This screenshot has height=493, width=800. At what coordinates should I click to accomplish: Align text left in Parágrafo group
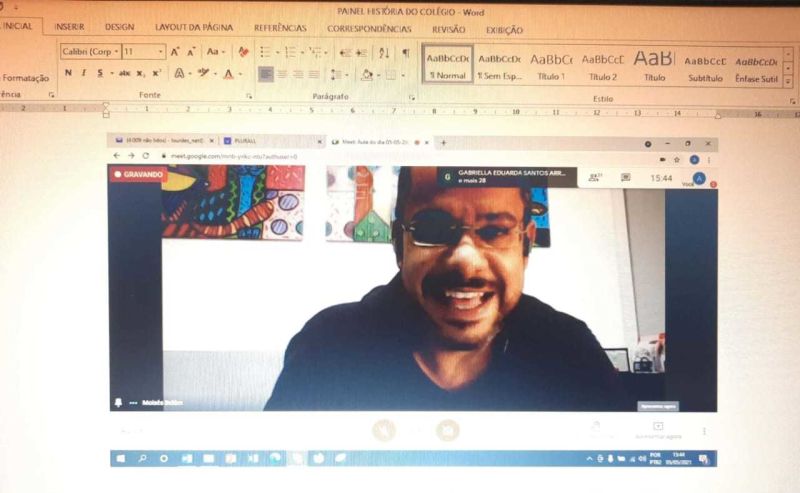tap(266, 74)
